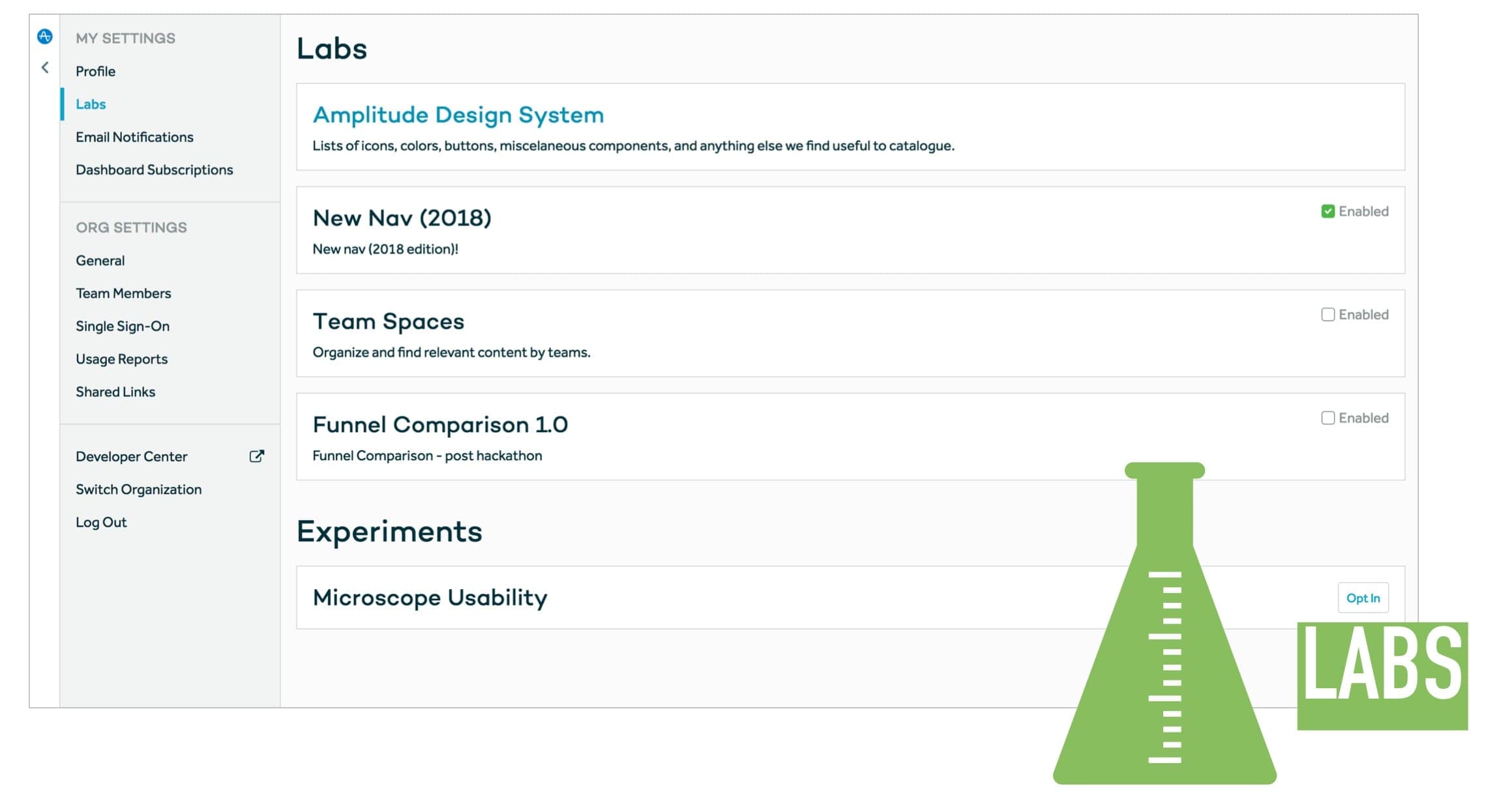
Task: Open the Profile settings page
Action: tap(95, 71)
